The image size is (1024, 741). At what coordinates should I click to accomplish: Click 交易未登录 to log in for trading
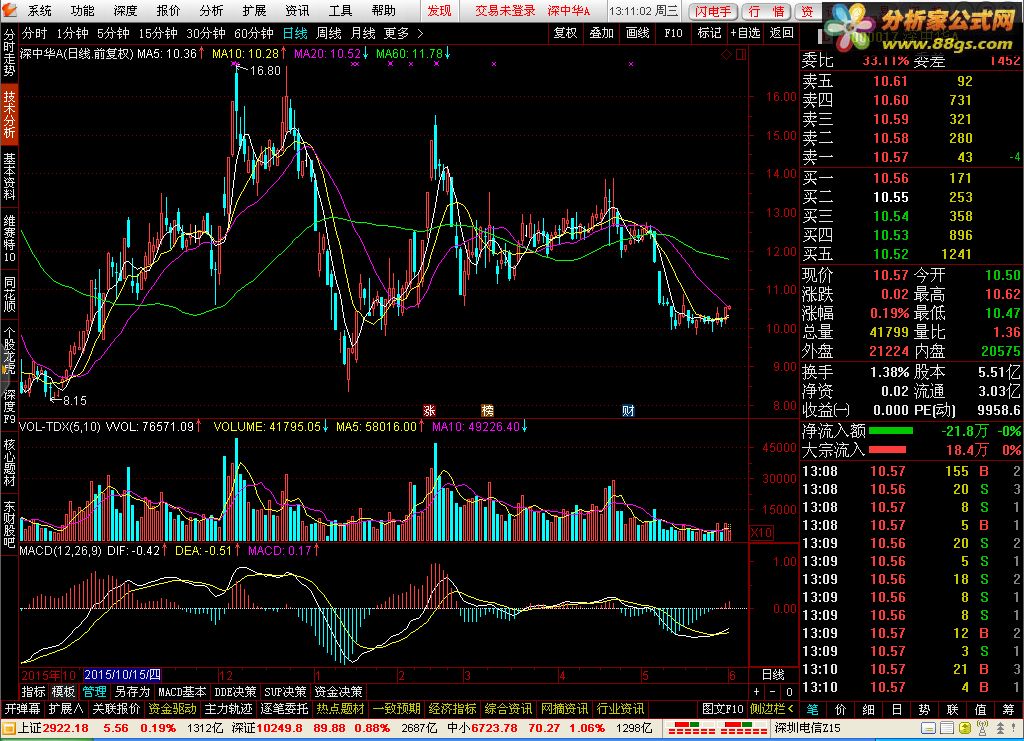505,10
